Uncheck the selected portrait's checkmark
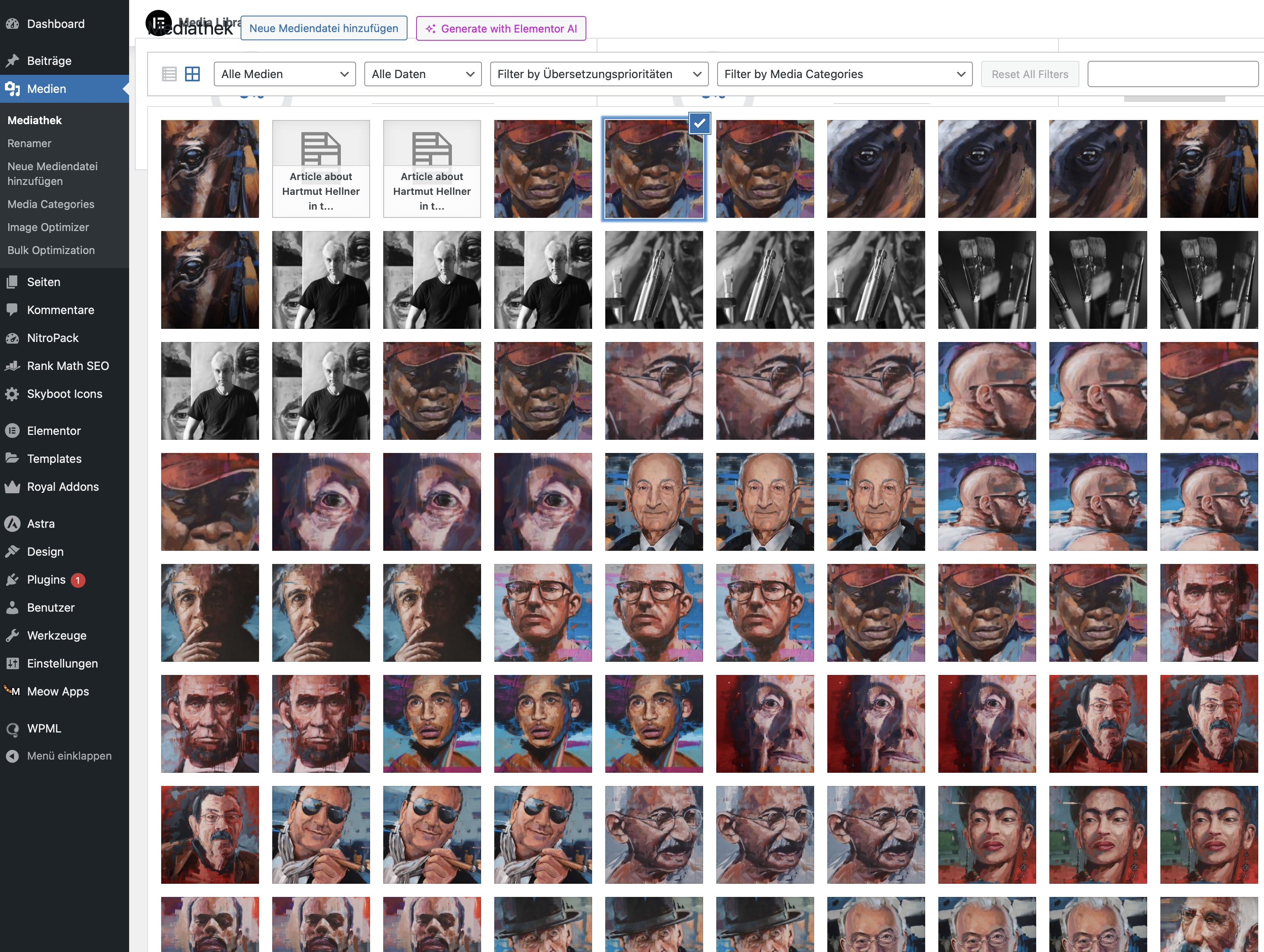The image size is (1264, 952). tap(699, 123)
